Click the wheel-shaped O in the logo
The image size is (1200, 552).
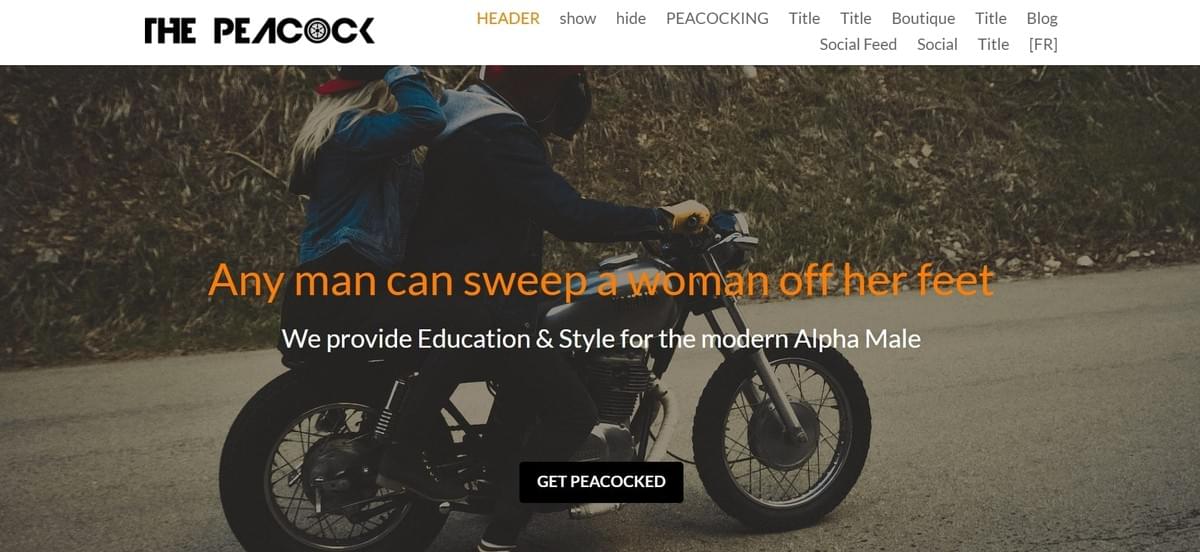317,31
